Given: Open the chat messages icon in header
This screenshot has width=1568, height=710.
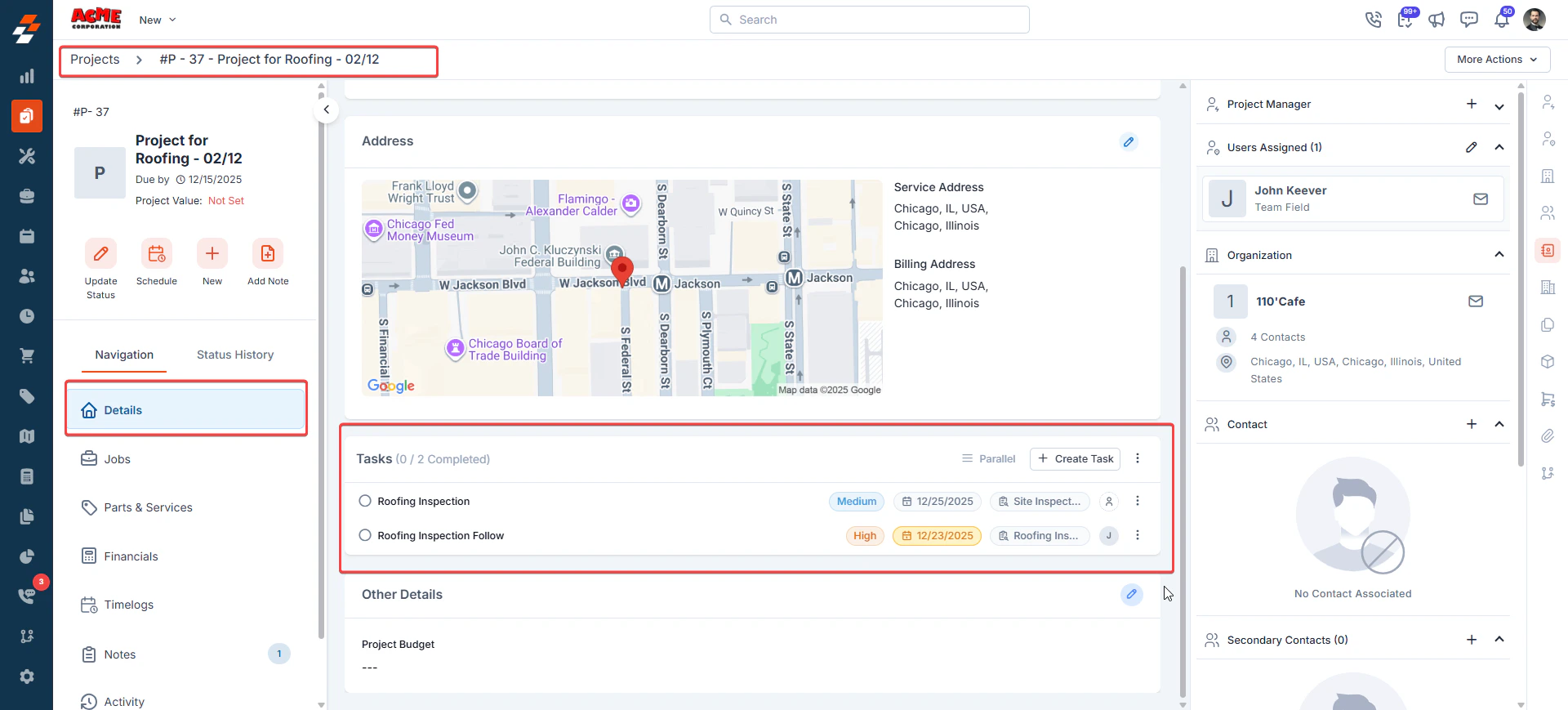Looking at the screenshot, I should 1469,20.
